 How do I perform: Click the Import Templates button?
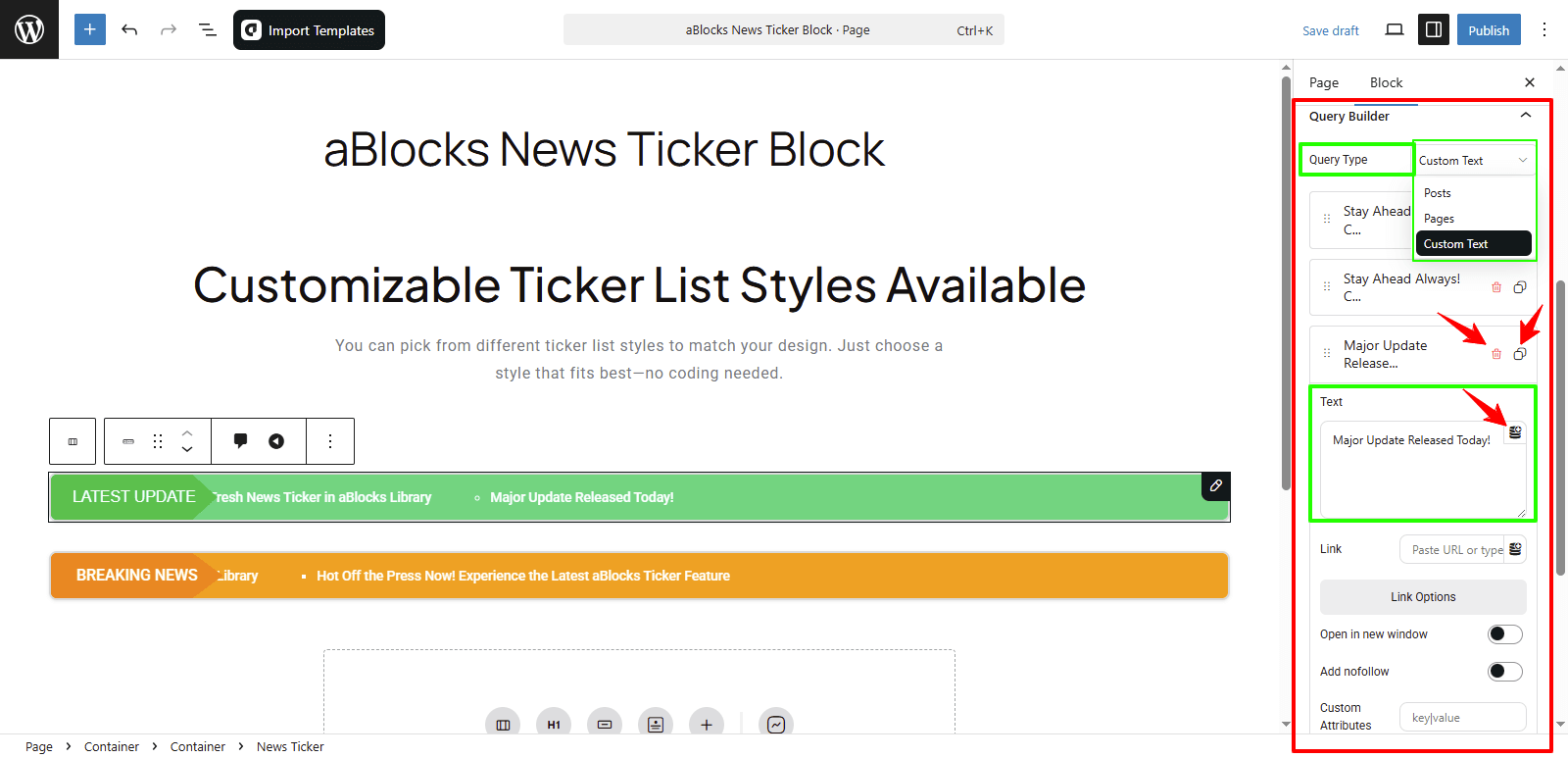click(x=309, y=29)
